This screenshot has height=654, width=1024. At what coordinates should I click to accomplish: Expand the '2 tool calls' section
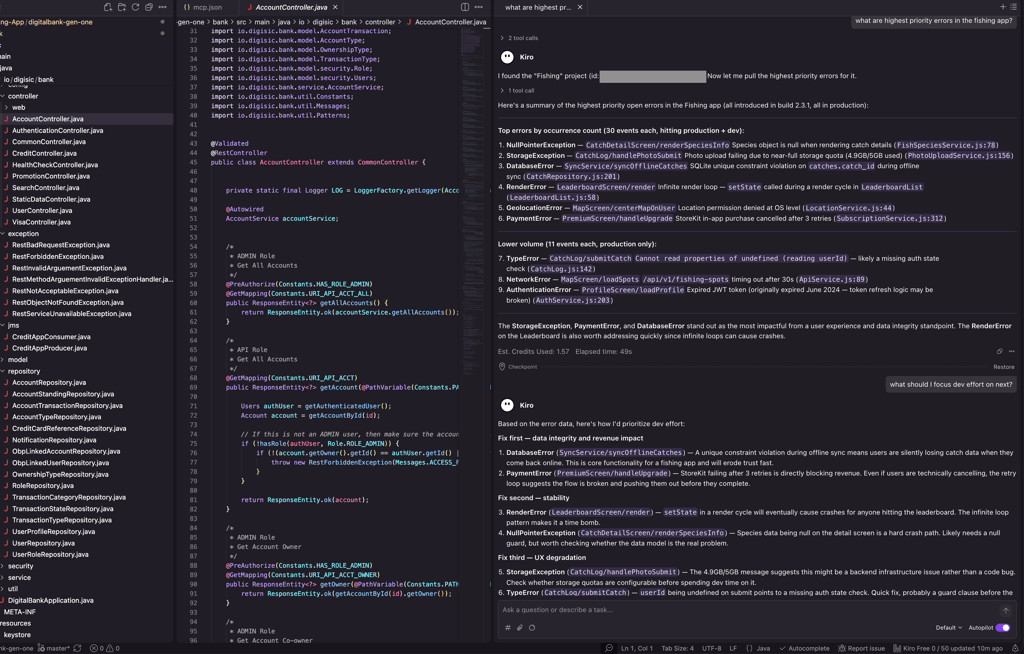click(519, 38)
